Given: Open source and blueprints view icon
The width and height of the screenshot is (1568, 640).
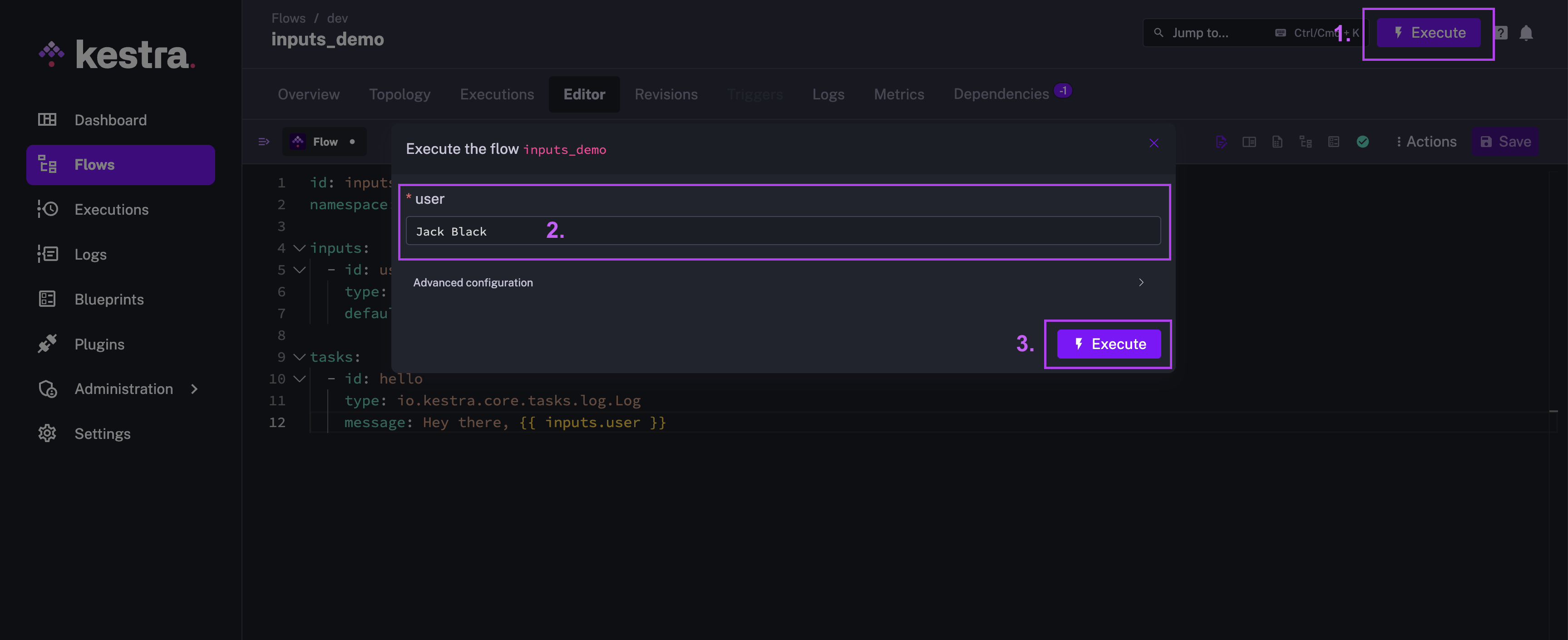Looking at the screenshot, I should pos(1334,142).
